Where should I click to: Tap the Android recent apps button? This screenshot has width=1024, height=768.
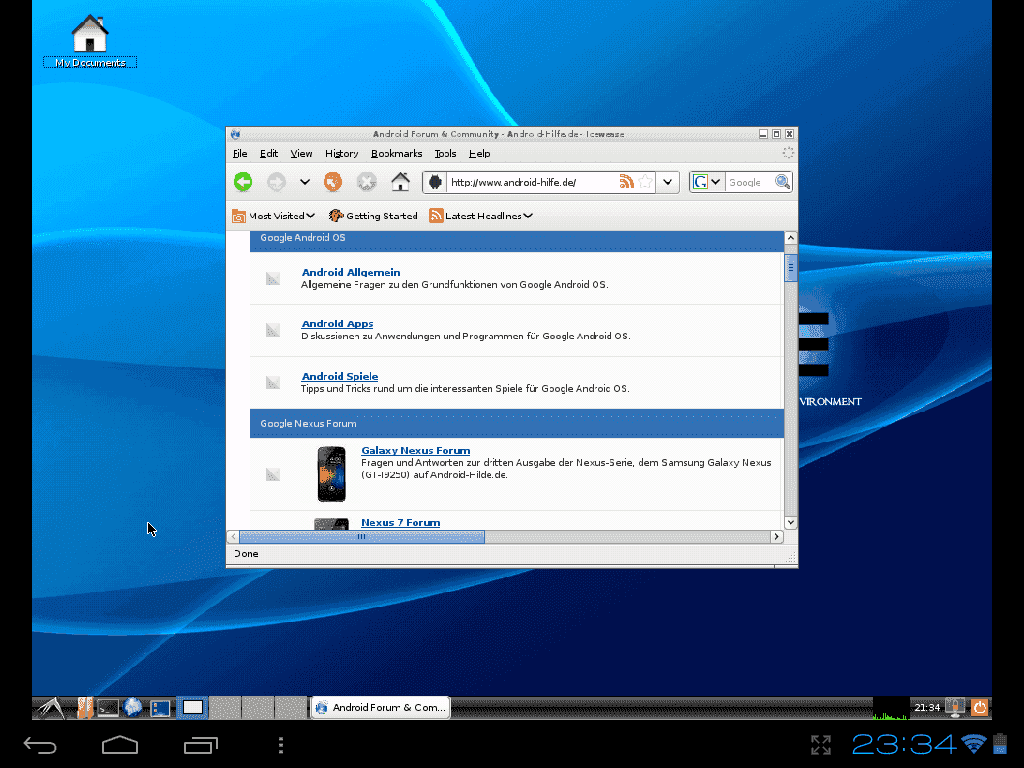200,745
